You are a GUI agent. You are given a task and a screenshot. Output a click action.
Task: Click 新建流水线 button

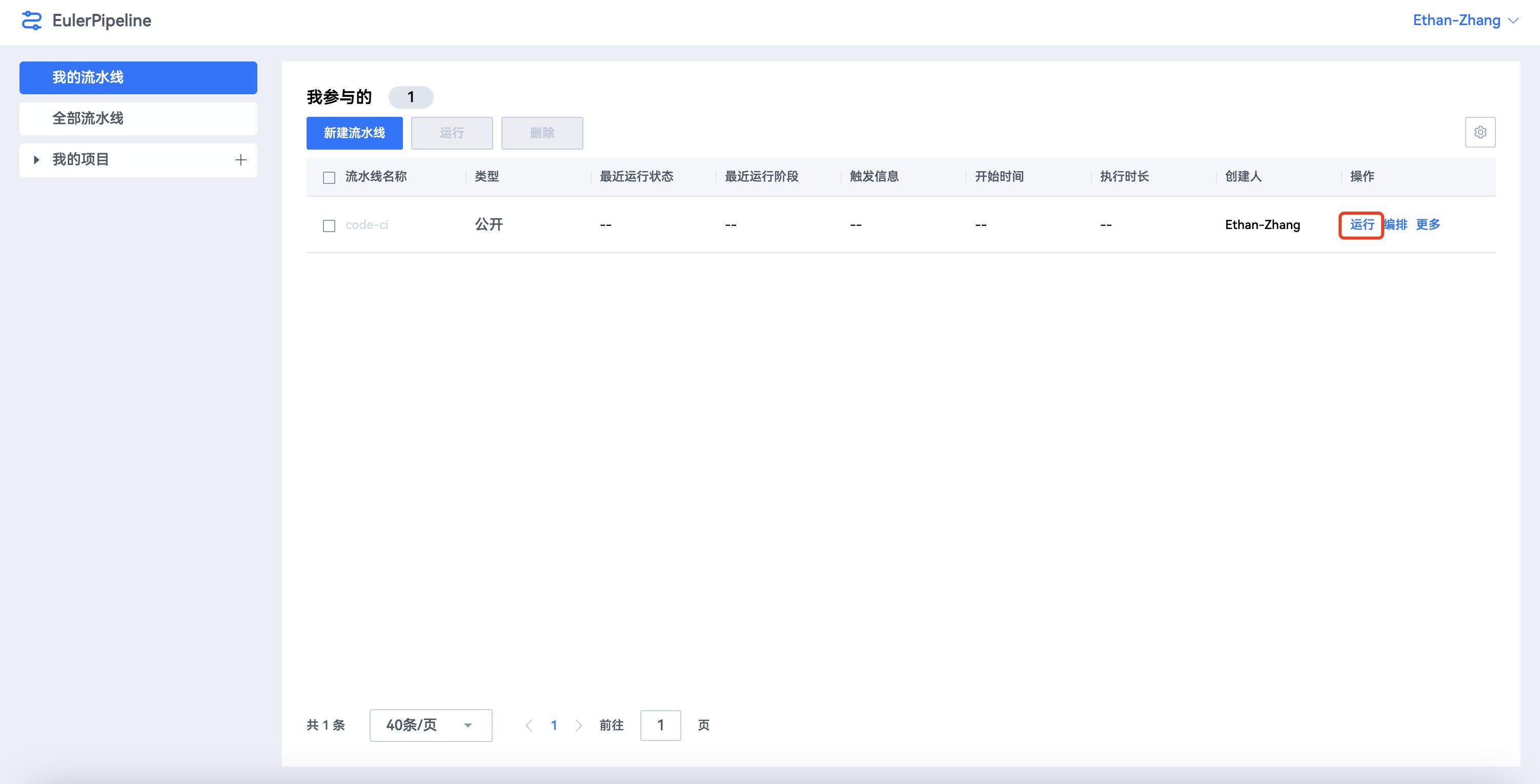354,133
